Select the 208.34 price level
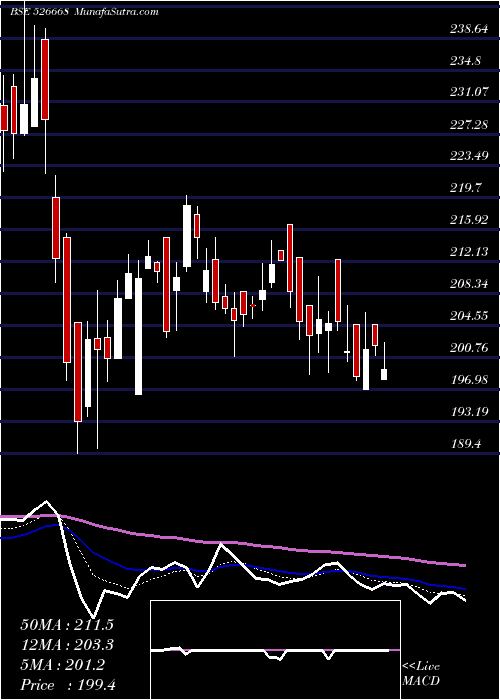 [468, 284]
